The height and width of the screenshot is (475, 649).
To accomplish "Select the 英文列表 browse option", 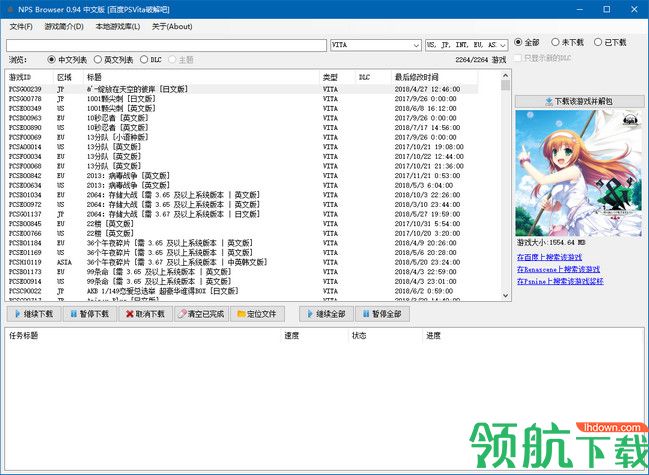I will (113, 60).
